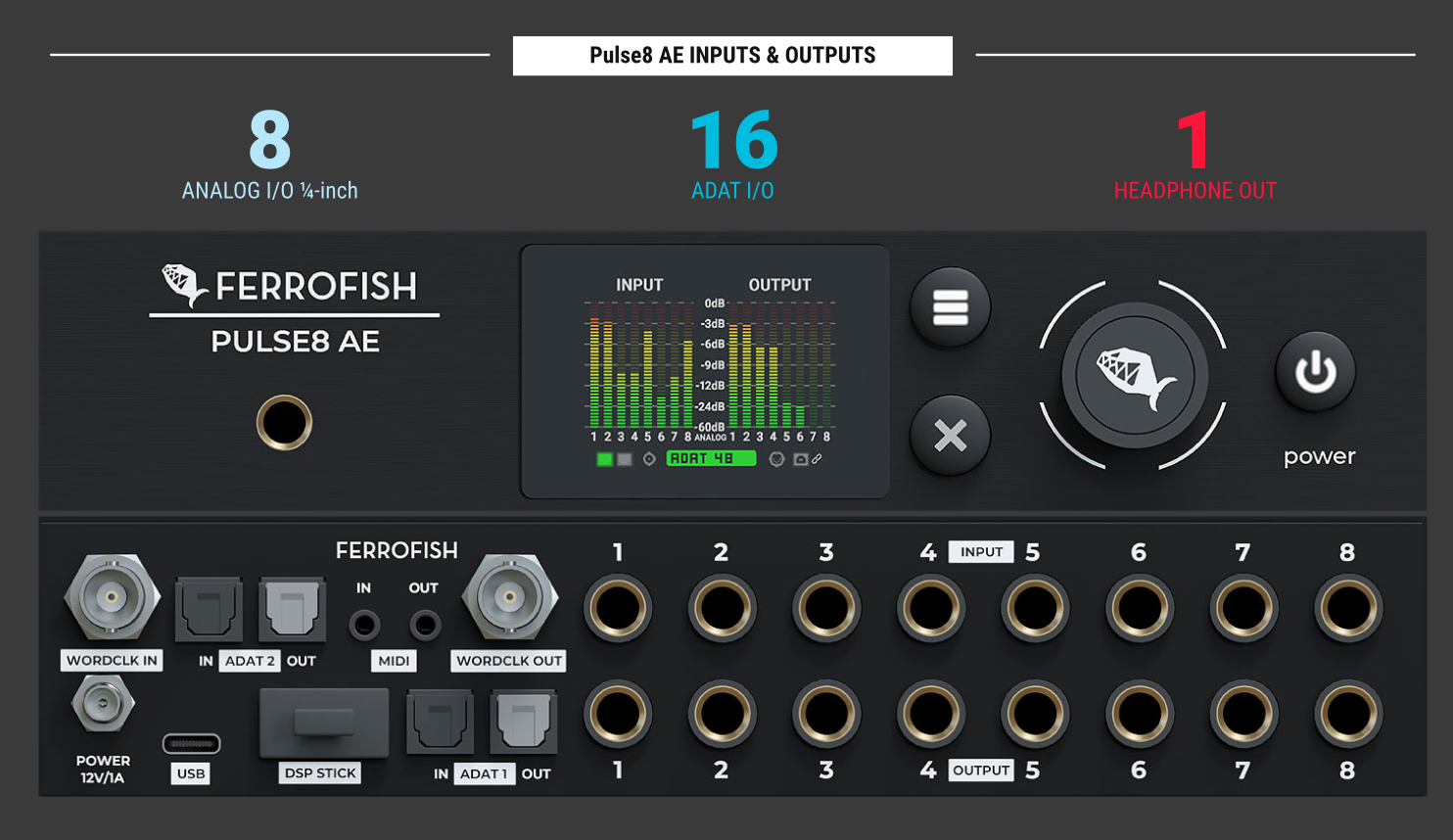Click analog output jack 4

point(930,714)
